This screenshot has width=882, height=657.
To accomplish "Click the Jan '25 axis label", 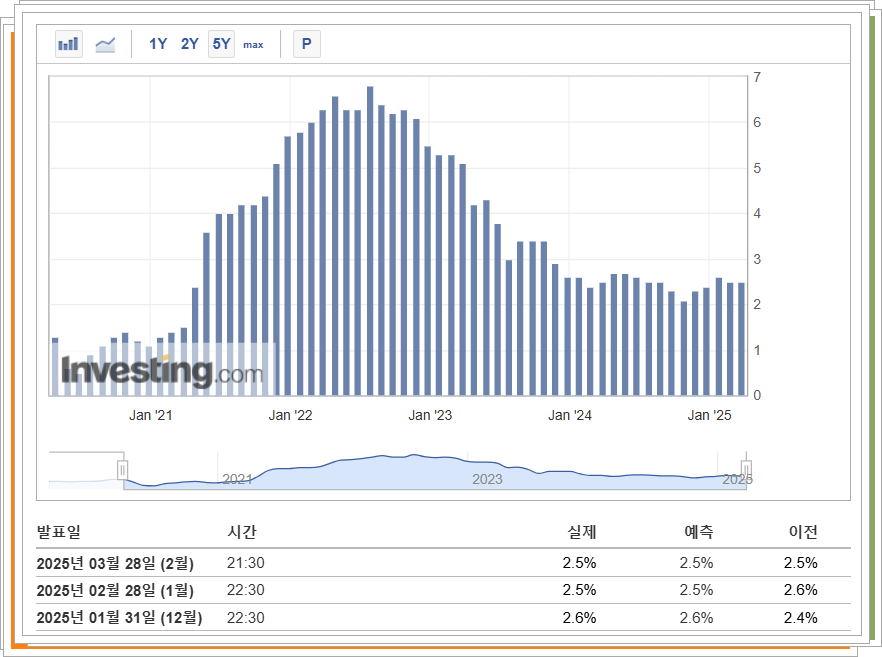I will (x=709, y=415).
